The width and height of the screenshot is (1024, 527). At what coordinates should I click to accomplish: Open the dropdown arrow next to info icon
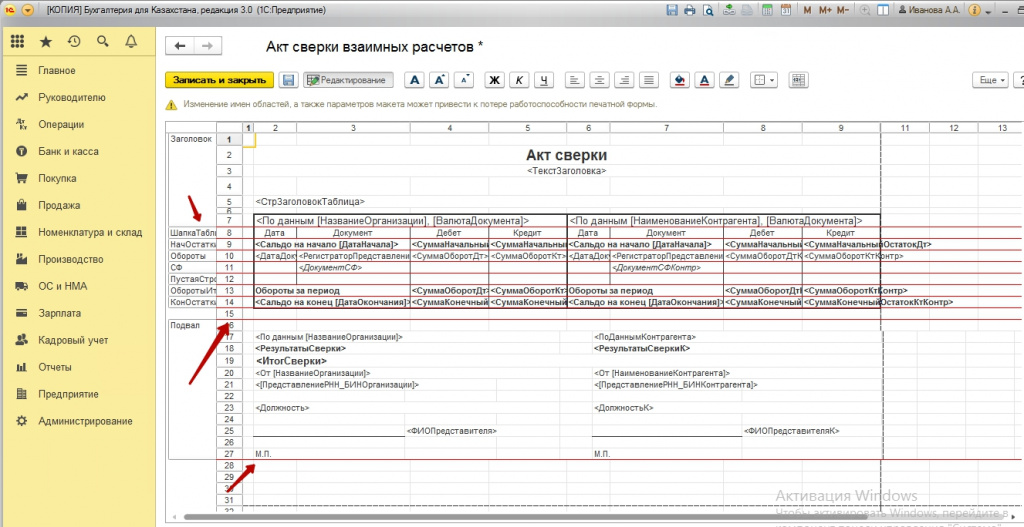pos(989,11)
